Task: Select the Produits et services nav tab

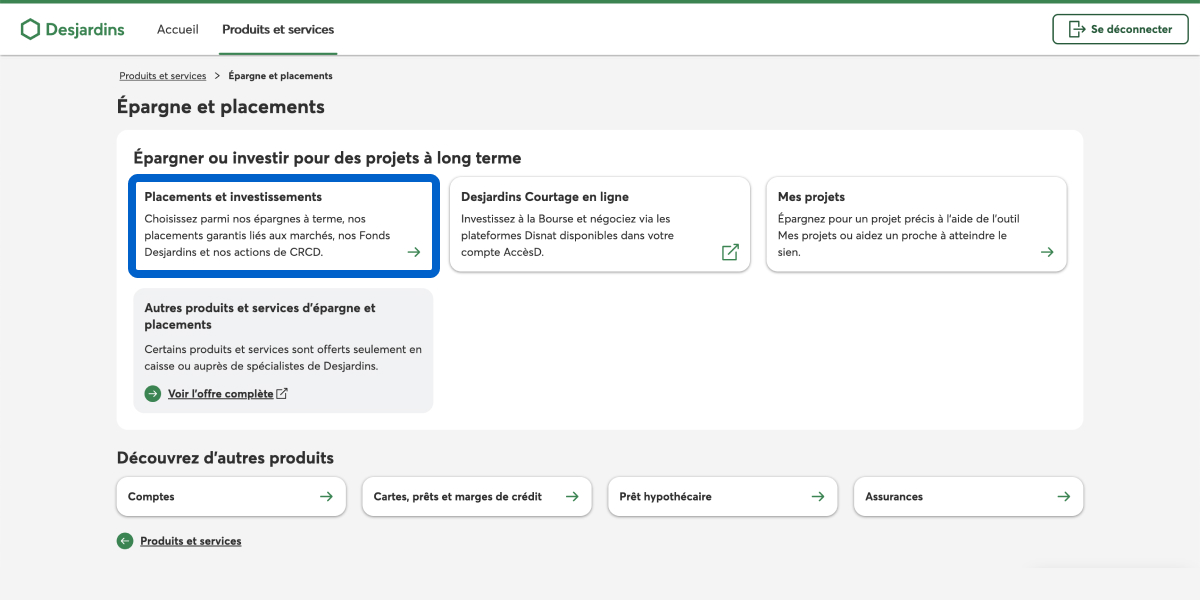Action: 278,30
